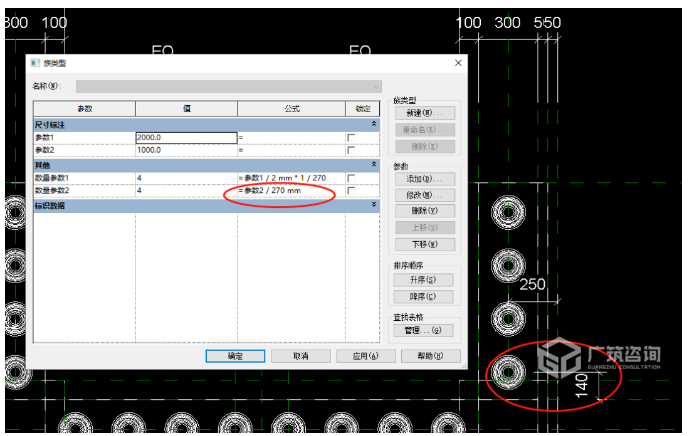Viewport: 688px width, 436px height.
Task: Select the 参数2 parameter name cell
Action: [x=85, y=150]
